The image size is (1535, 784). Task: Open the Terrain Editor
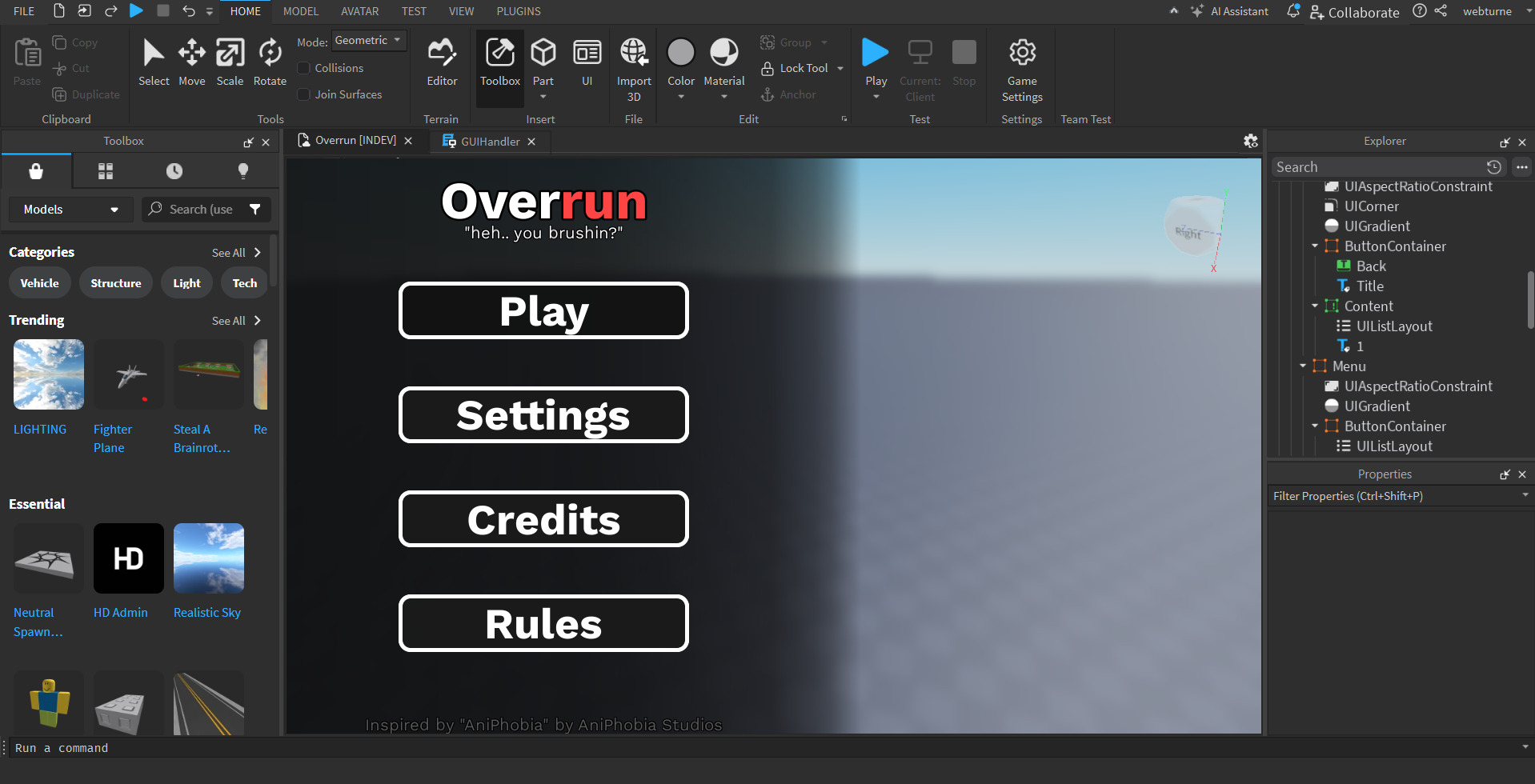442,62
